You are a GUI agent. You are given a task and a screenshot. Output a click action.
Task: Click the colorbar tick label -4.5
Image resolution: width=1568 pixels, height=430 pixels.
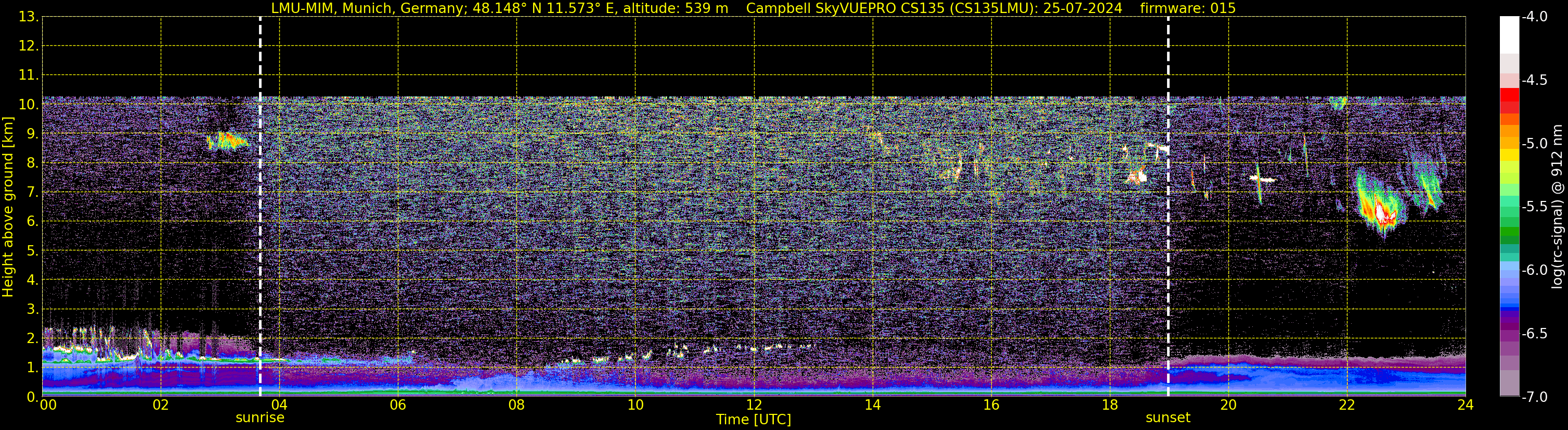[1534, 80]
